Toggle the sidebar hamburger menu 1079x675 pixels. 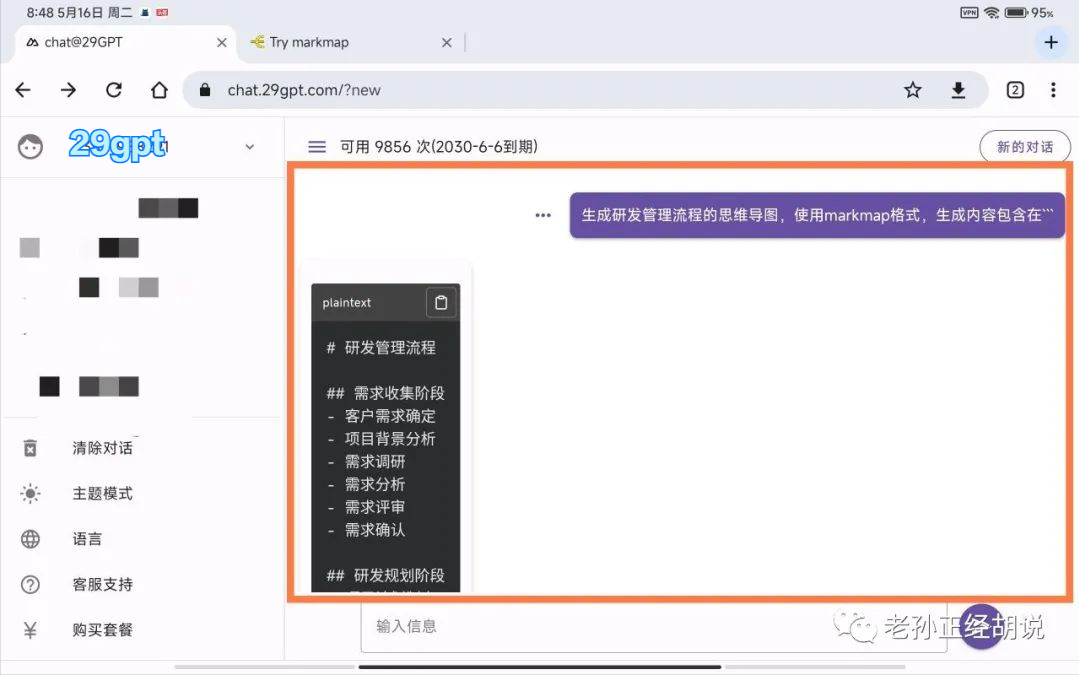click(317, 147)
